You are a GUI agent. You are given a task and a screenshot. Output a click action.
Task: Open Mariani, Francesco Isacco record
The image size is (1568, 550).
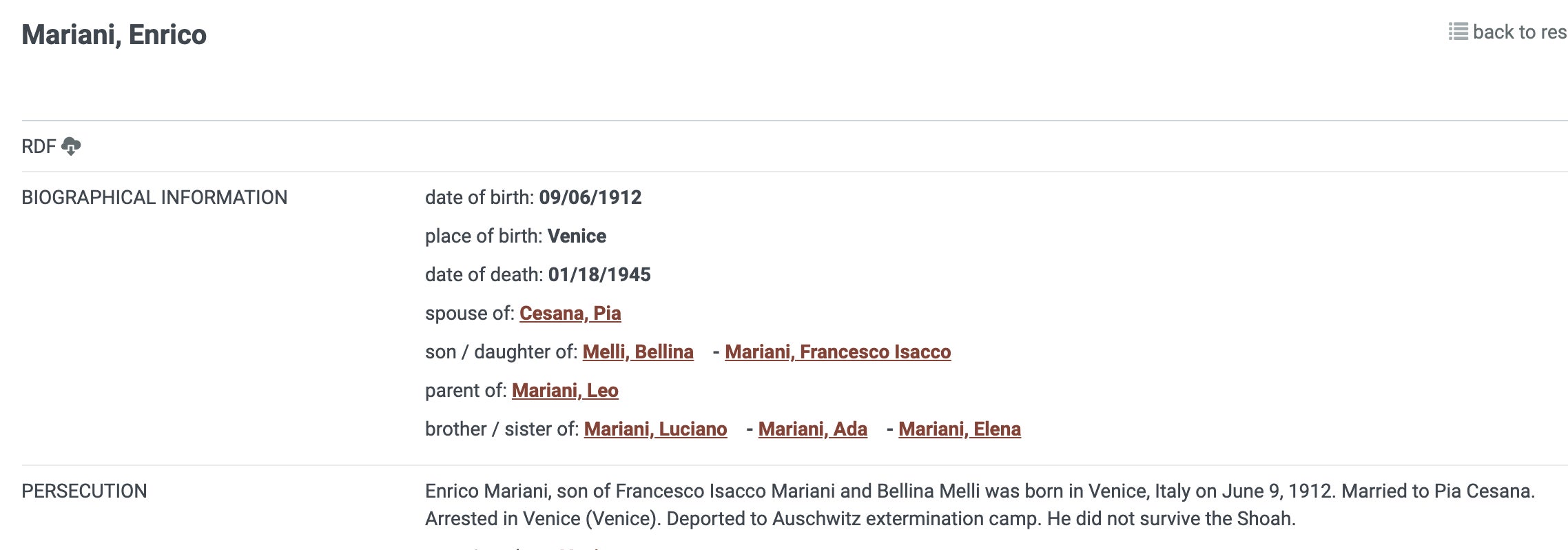[x=837, y=352]
